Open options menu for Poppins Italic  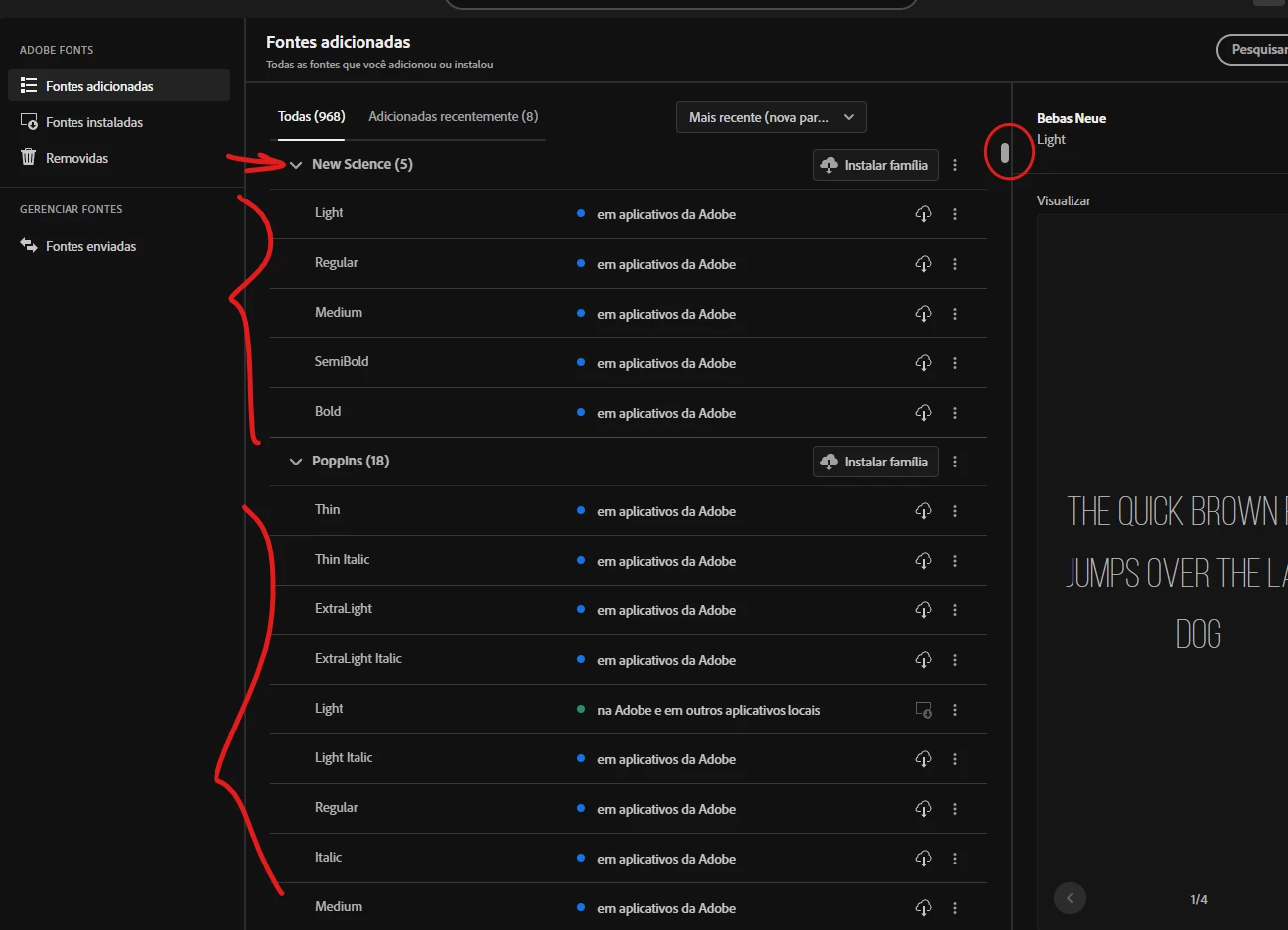[x=955, y=859]
